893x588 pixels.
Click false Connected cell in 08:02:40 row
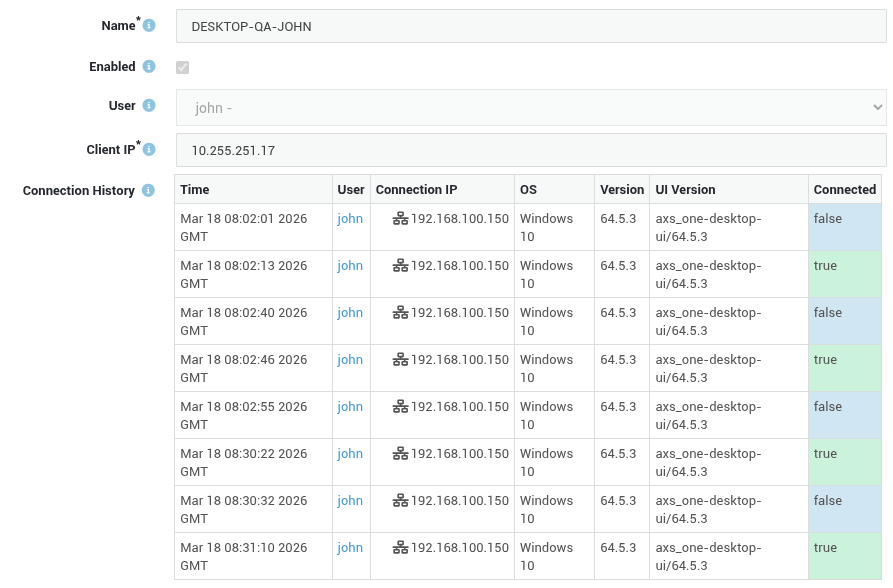click(845, 321)
